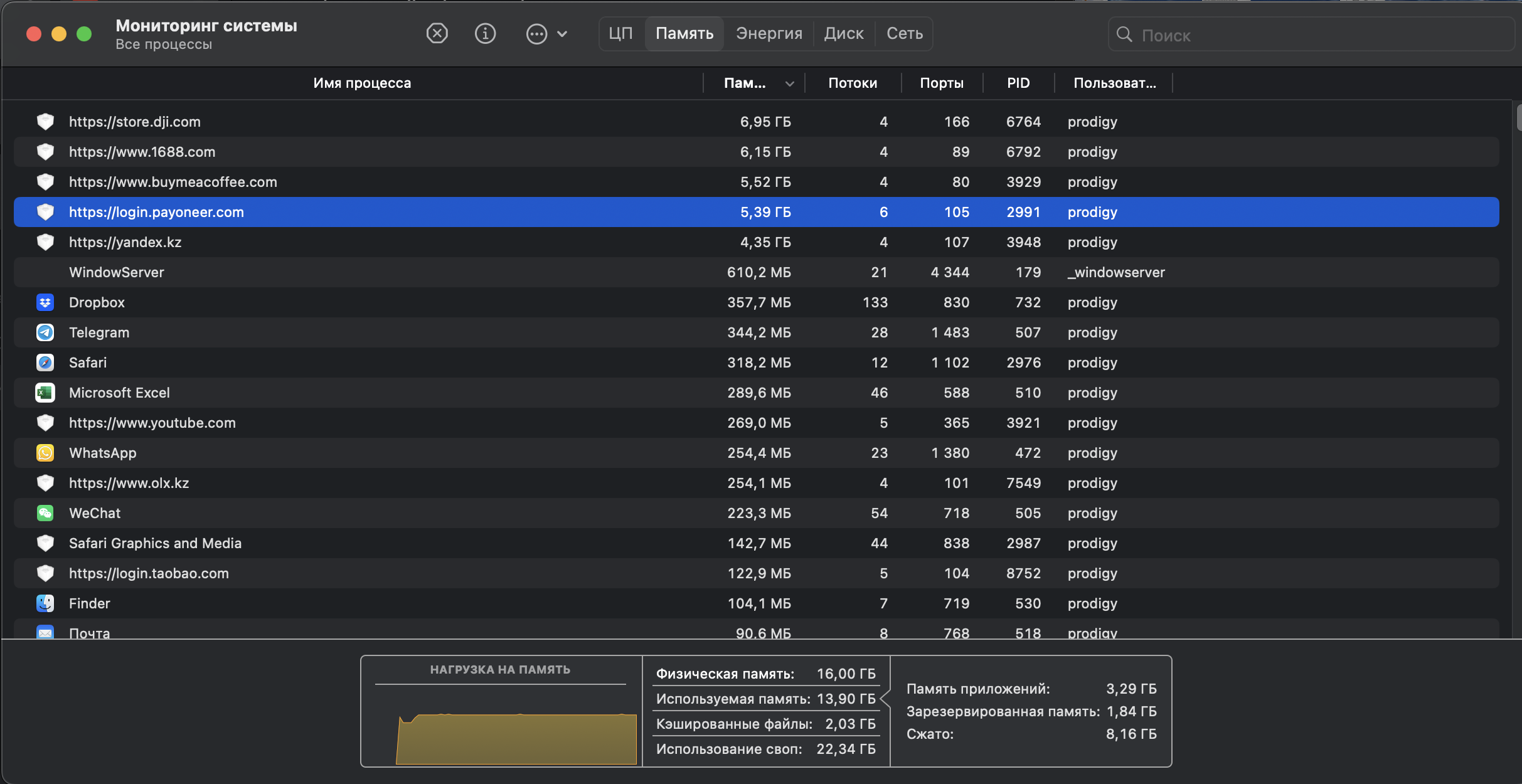Click the WhatsApp app icon
The height and width of the screenshot is (784, 1522).
[x=45, y=453]
